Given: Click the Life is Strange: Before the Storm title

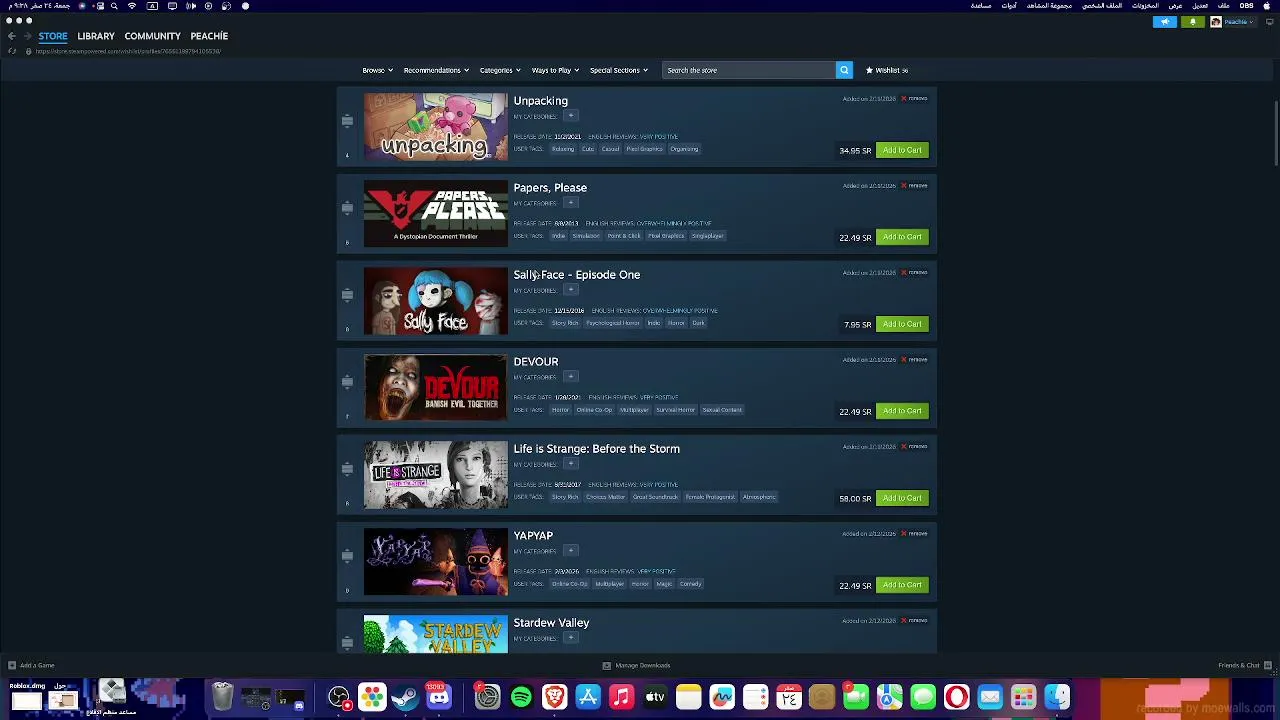Looking at the screenshot, I should pos(596,449).
